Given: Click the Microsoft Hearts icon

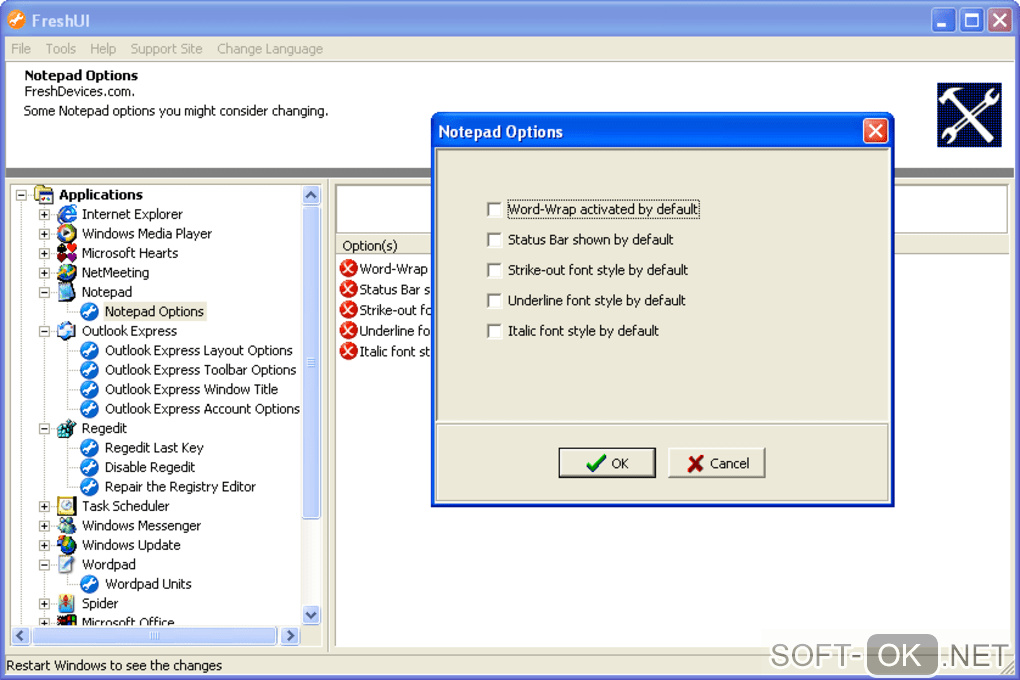Looking at the screenshot, I should pos(67,253).
